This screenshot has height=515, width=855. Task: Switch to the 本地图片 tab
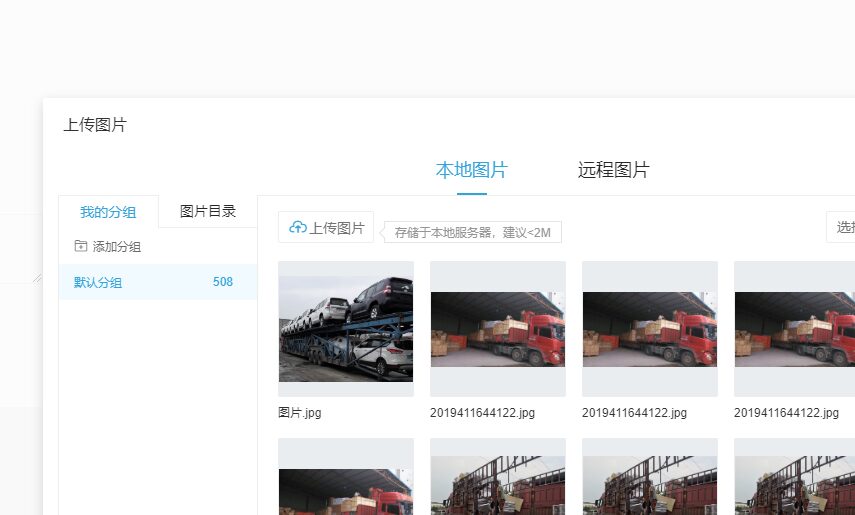(472, 170)
